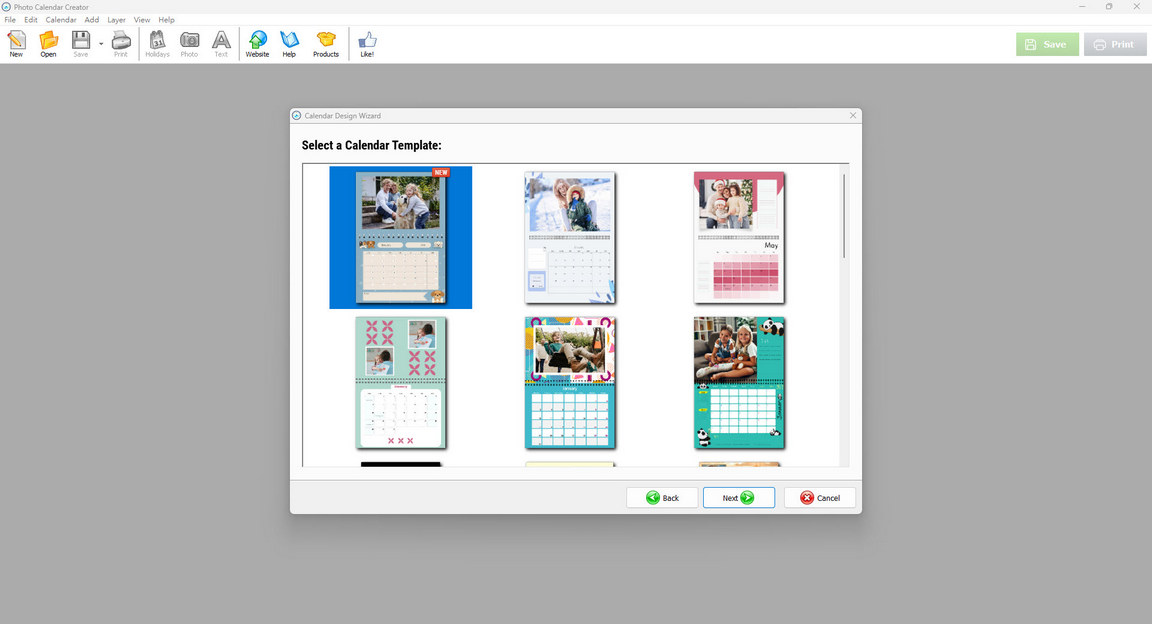Open the Website globe icon
This screenshot has height=624, width=1152.
[257, 44]
